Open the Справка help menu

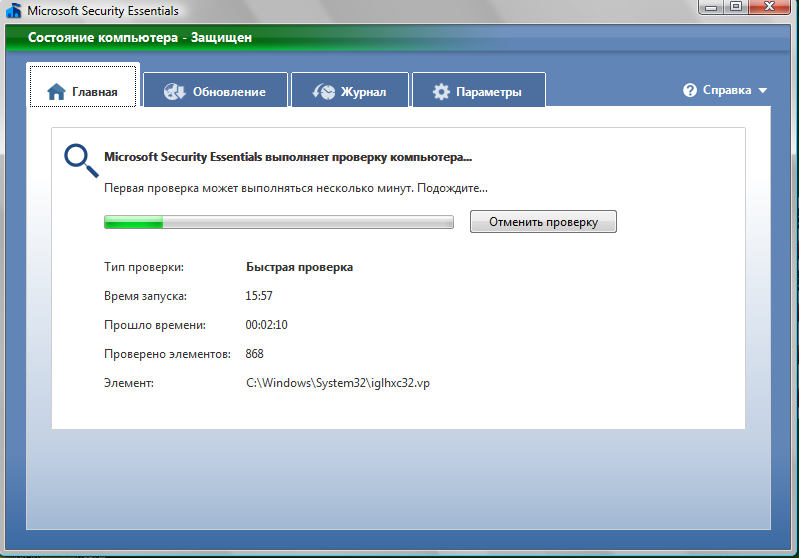click(725, 90)
